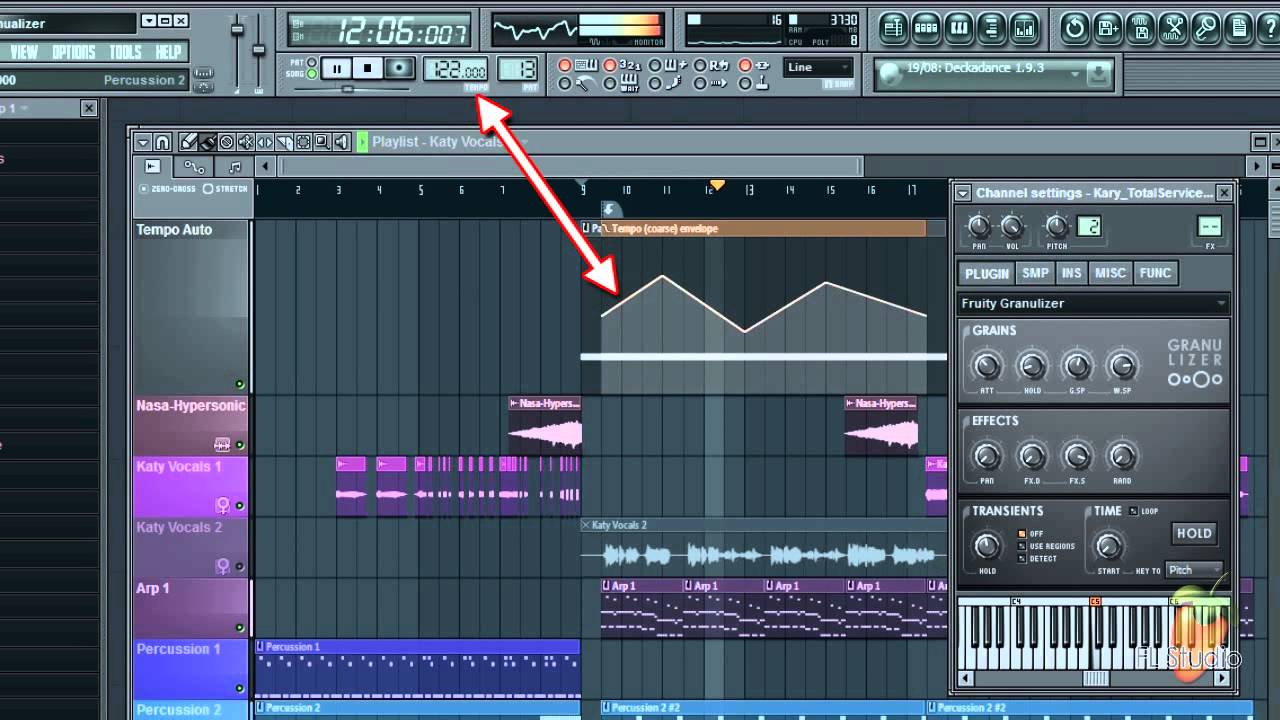Toggle the Playlist snap magnet icon
Viewport: 1280px width, 720px height.
pos(162,142)
